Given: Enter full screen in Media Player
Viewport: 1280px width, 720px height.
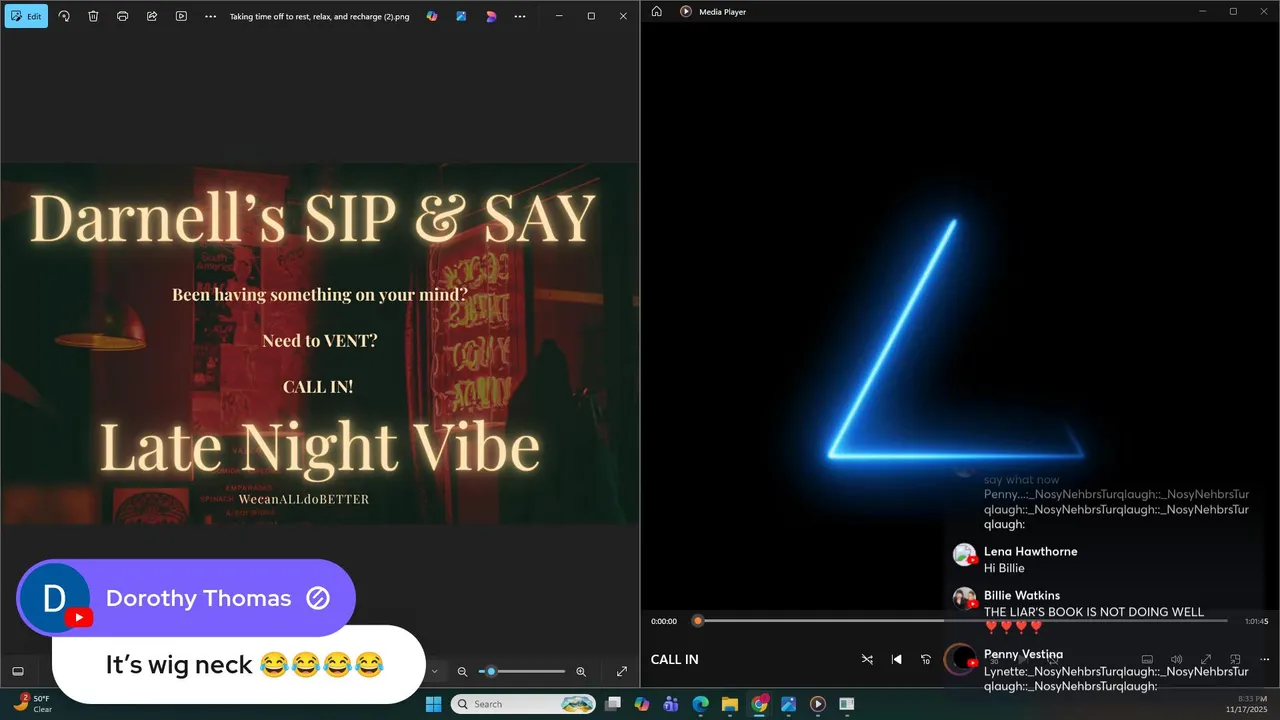Looking at the screenshot, I should 1206,659.
